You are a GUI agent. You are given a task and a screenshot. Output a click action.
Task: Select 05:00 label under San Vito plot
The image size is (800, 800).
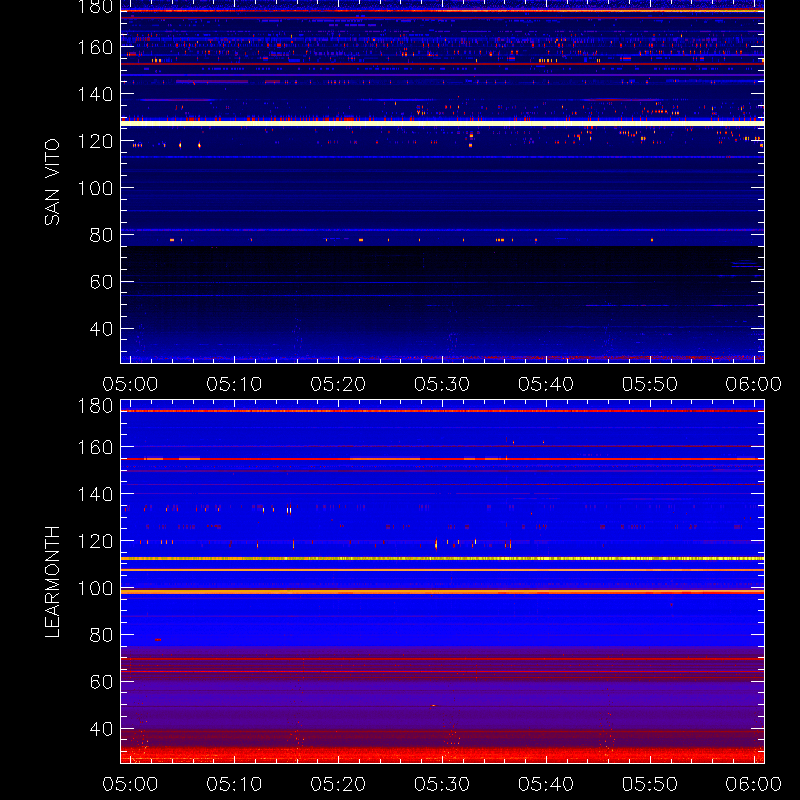coord(130,384)
